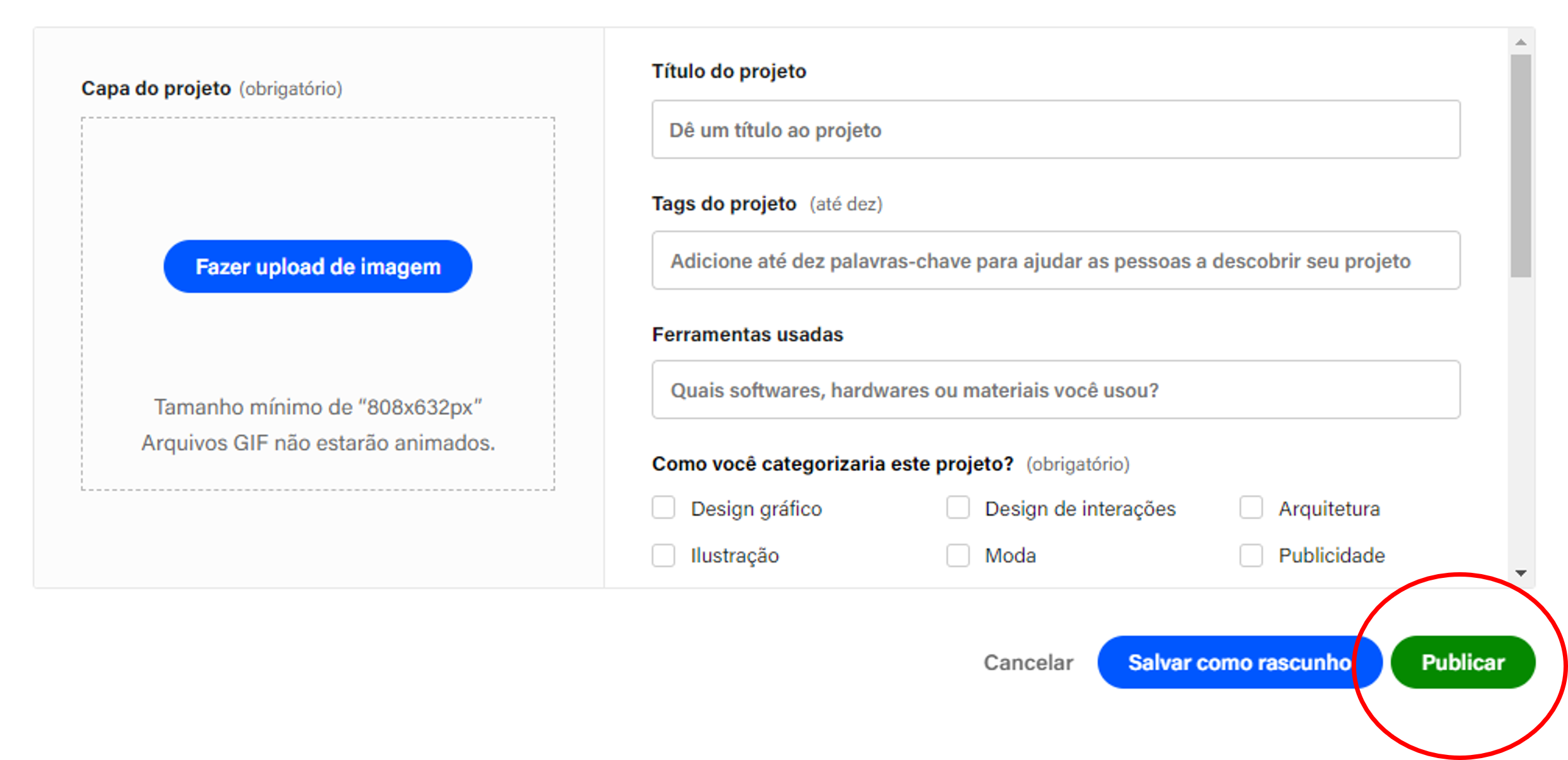Click the Ferramentas usadas input field
Viewport: 1568px width, 760px height.
click(x=1056, y=389)
